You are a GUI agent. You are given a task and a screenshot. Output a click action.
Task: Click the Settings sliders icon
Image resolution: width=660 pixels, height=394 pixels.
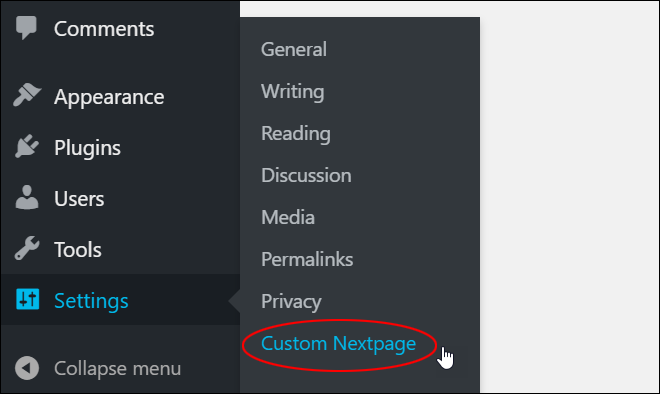click(27, 299)
